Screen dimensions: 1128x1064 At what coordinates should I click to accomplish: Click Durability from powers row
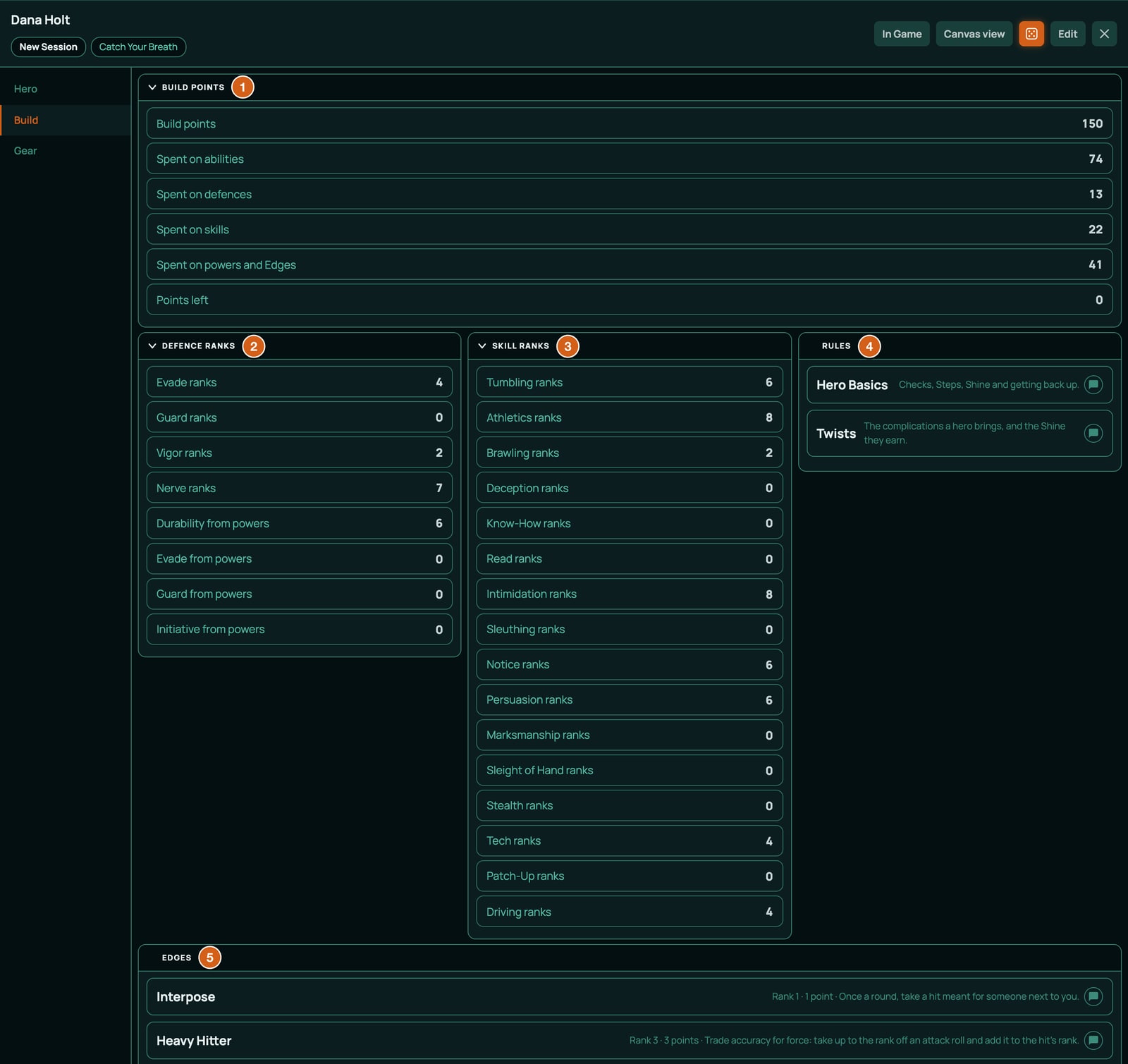click(300, 523)
